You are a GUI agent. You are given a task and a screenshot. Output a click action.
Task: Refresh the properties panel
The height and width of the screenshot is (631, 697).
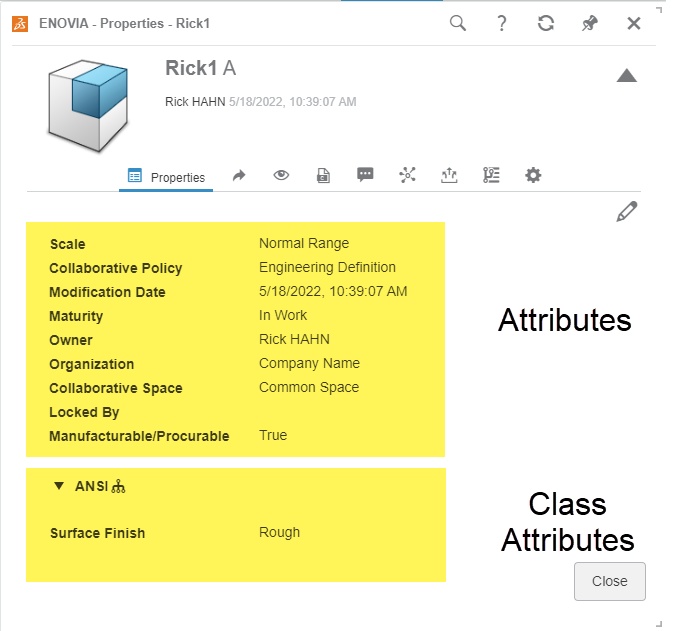point(545,23)
